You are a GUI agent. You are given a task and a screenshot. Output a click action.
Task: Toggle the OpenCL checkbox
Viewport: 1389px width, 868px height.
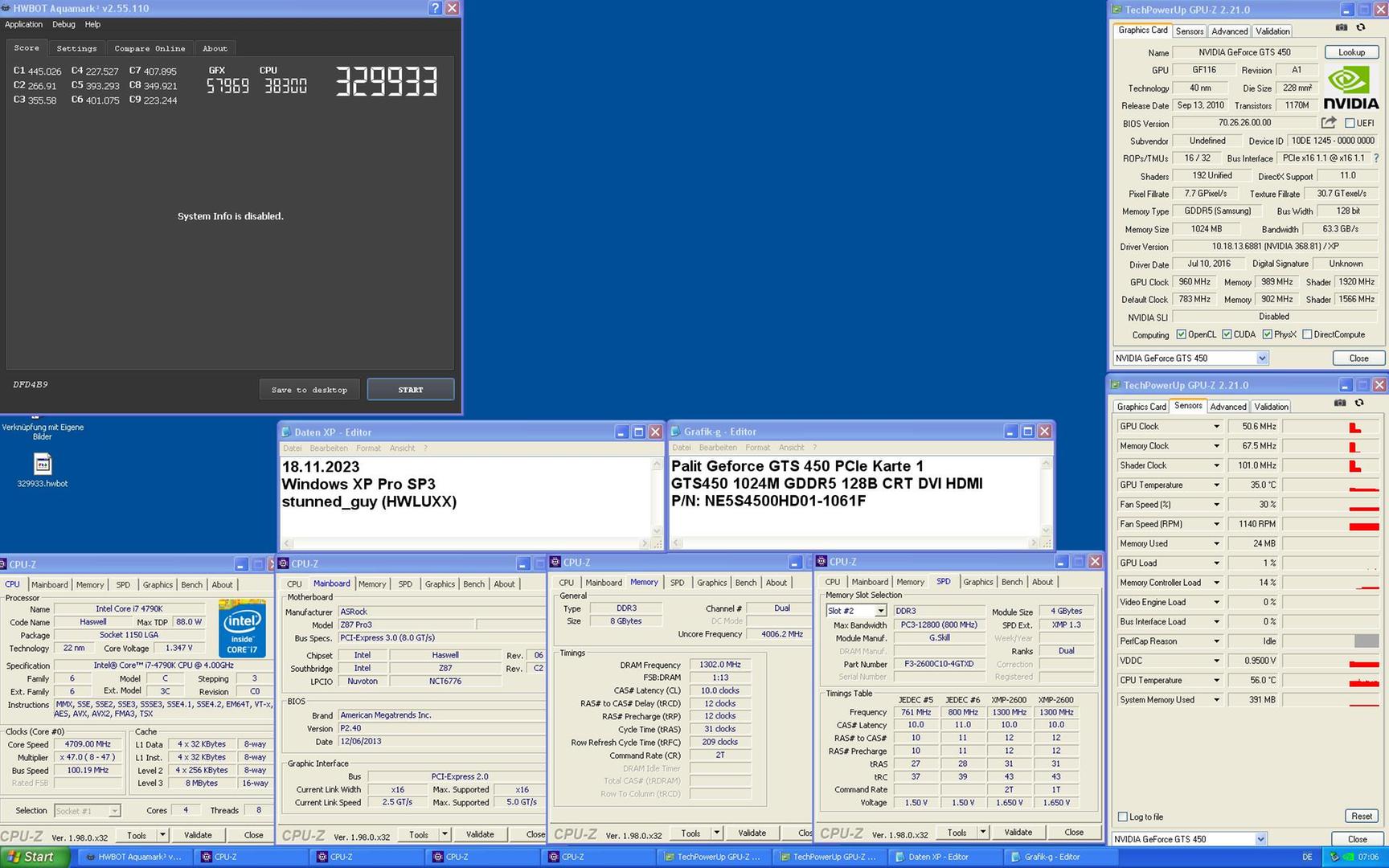pyautogui.click(x=1181, y=334)
